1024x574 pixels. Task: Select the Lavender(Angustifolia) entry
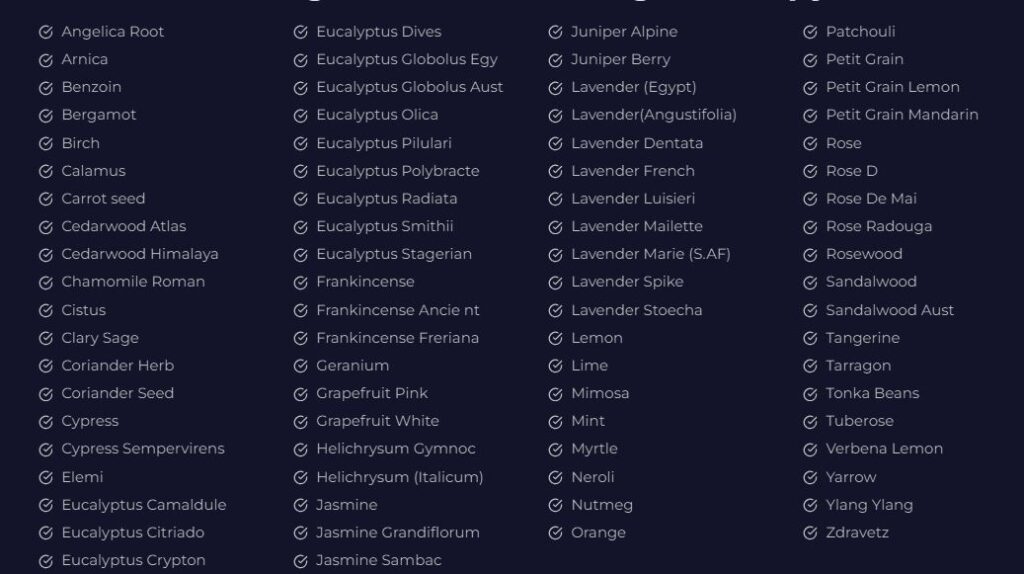(643, 115)
